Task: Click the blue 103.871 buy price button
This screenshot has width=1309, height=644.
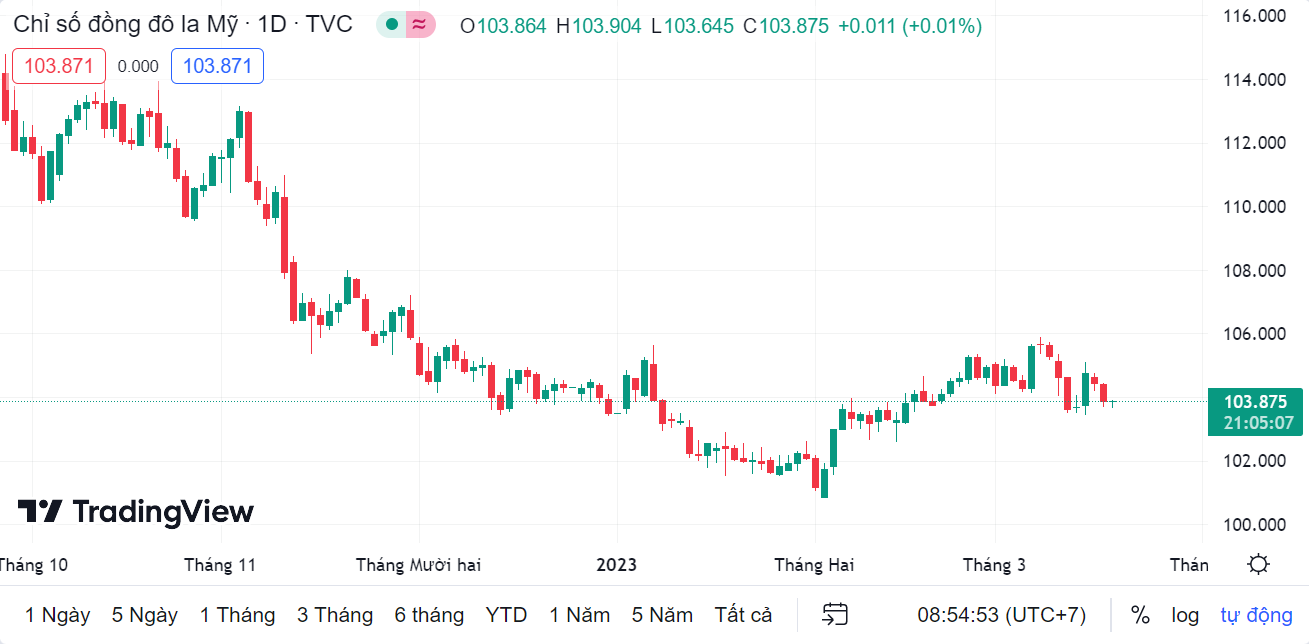Action: [217, 66]
